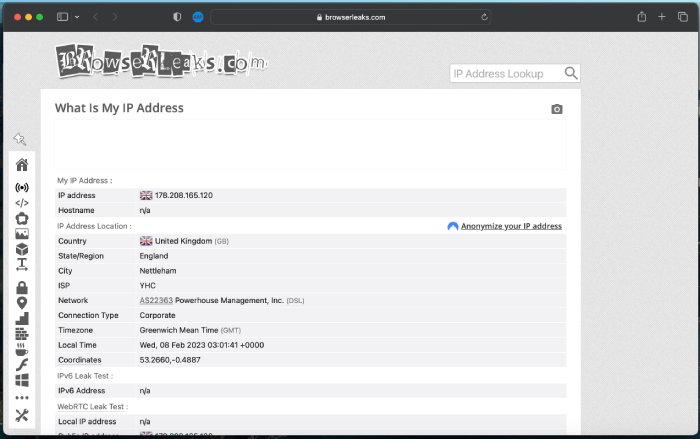The height and width of the screenshot is (439, 700).
Task: Expand the Safari sidebar dropdown chevron
Action: pyautogui.click(x=76, y=17)
